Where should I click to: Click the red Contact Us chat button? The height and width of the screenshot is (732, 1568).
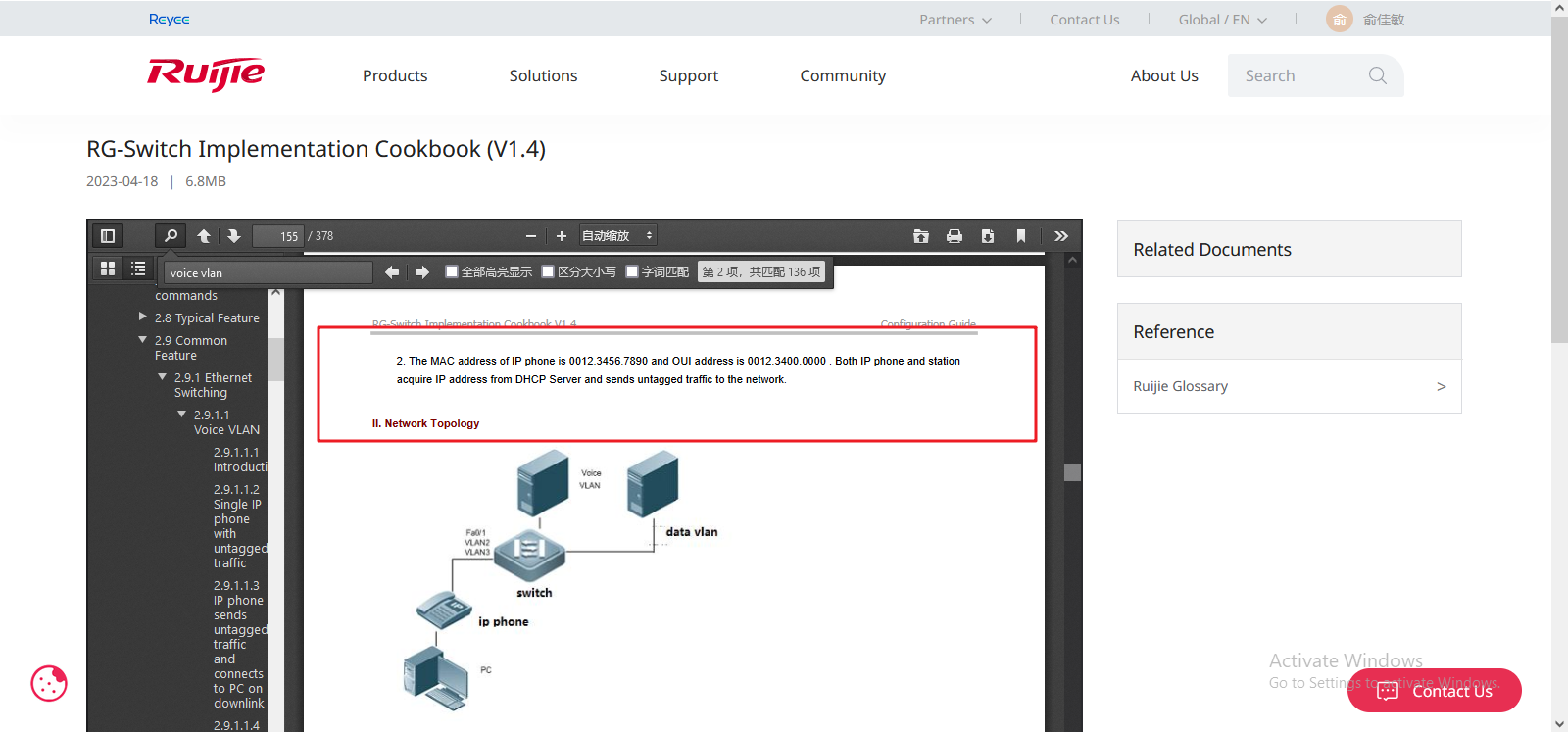pyautogui.click(x=1435, y=691)
